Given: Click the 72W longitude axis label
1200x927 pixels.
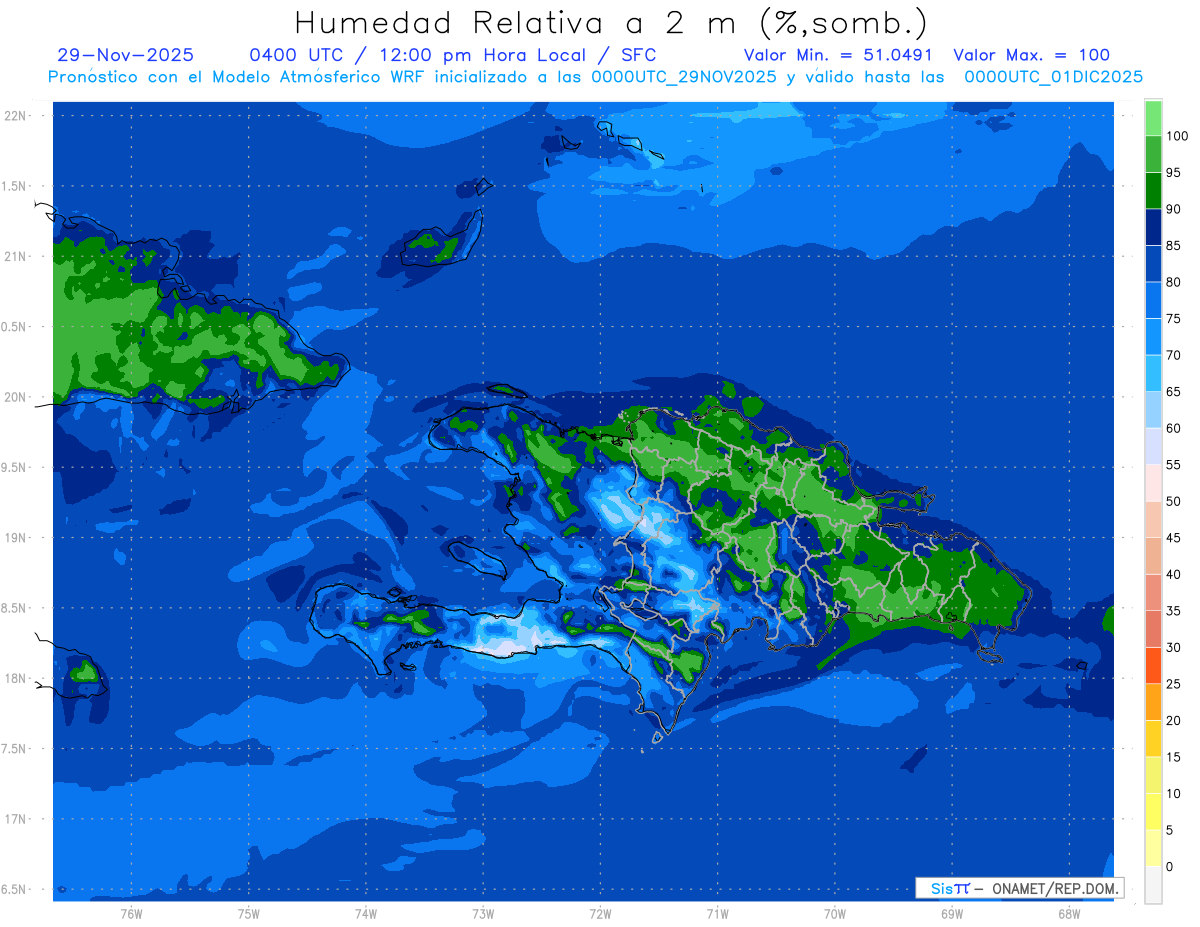Looking at the screenshot, I should click(600, 913).
